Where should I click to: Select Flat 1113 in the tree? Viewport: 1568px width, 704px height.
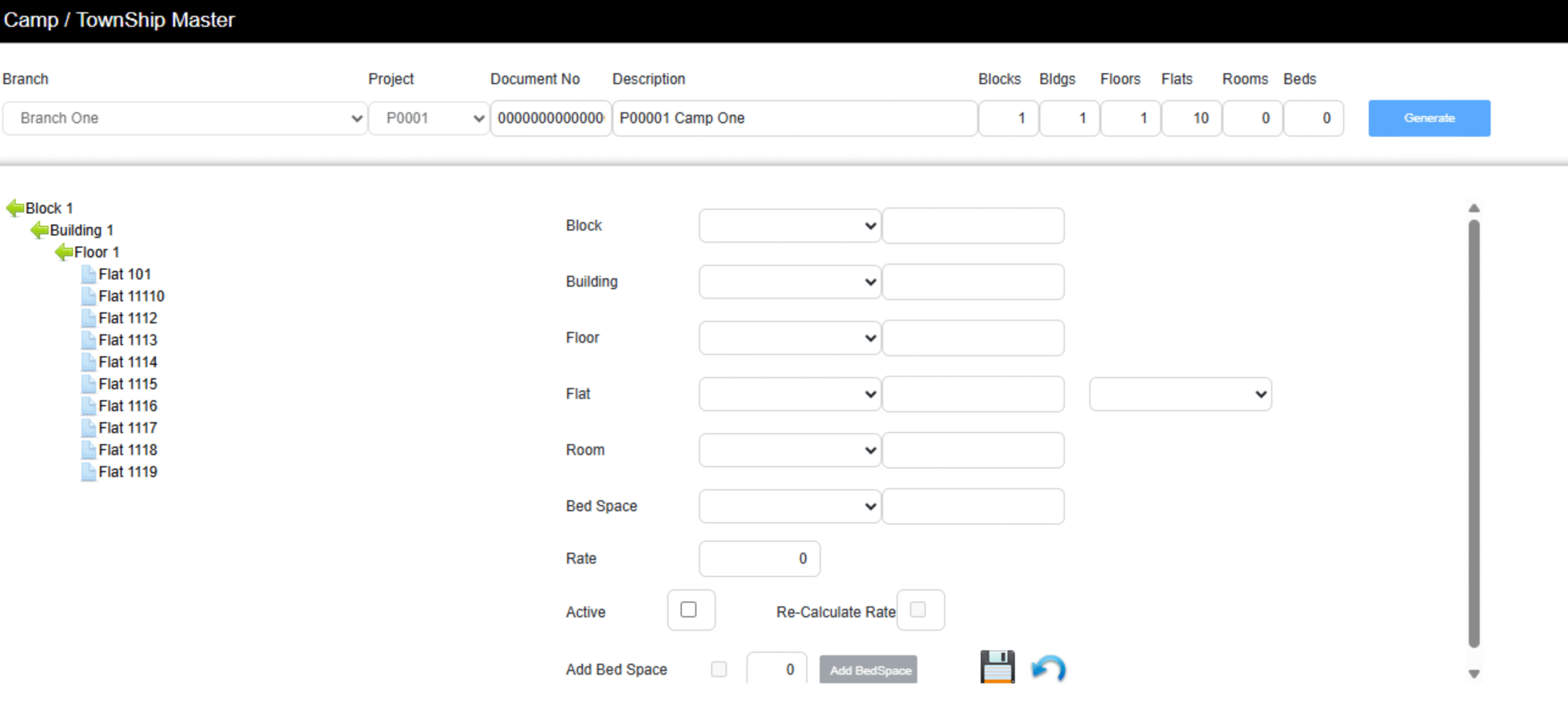(127, 340)
